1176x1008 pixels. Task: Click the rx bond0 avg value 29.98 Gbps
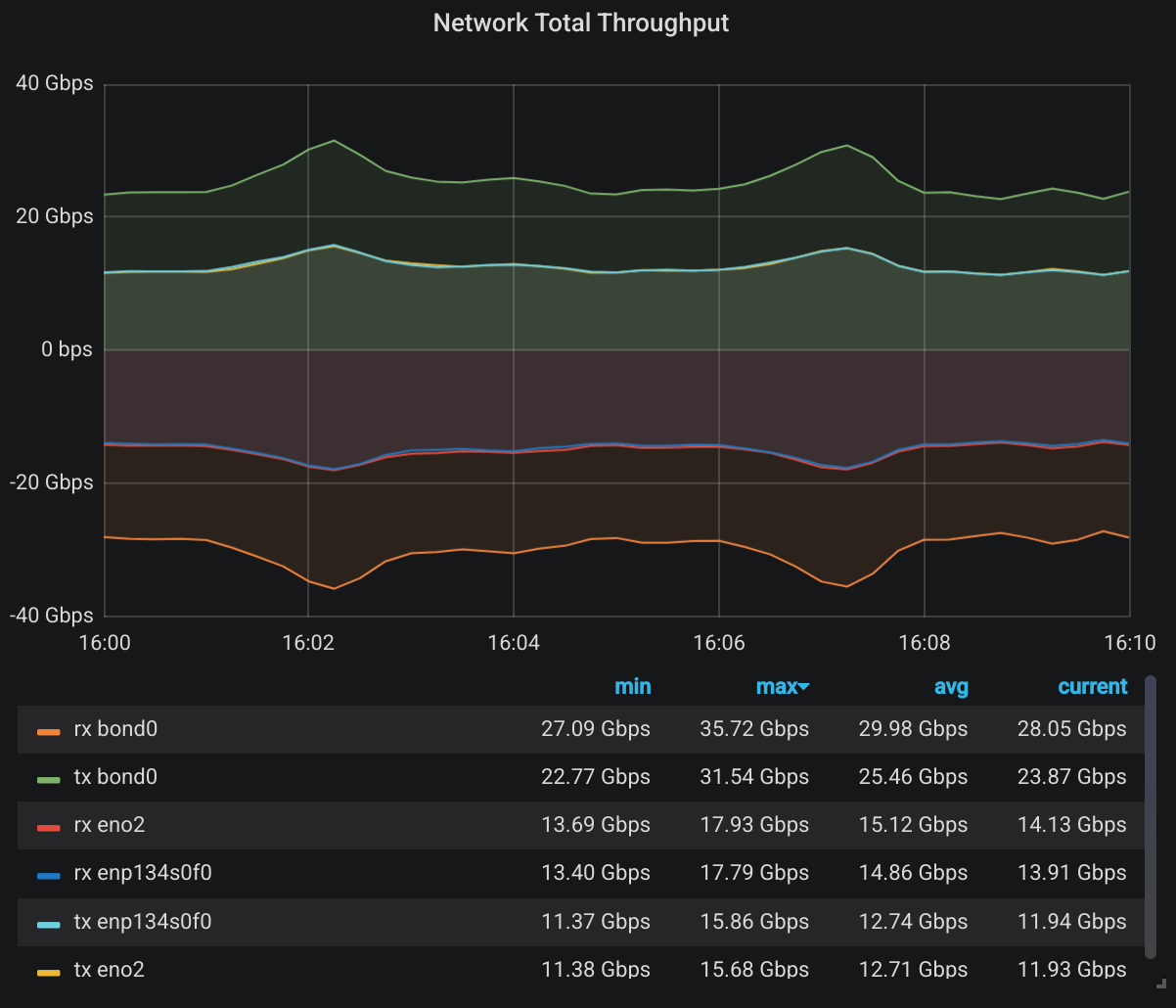click(914, 729)
